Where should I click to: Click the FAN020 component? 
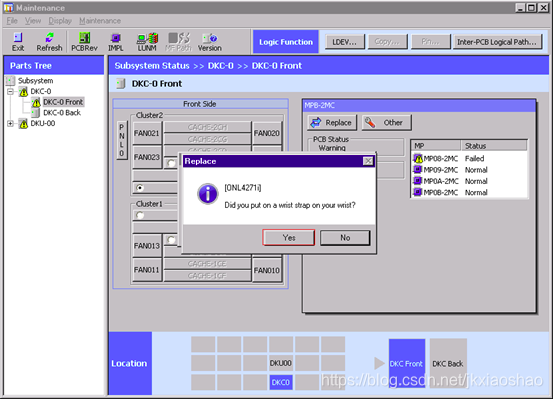click(x=267, y=133)
